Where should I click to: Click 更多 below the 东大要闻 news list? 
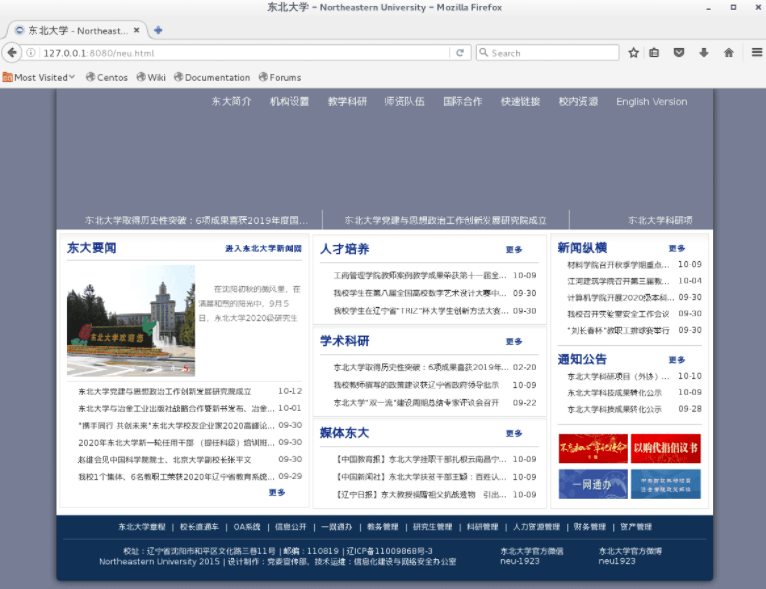point(277,492)
